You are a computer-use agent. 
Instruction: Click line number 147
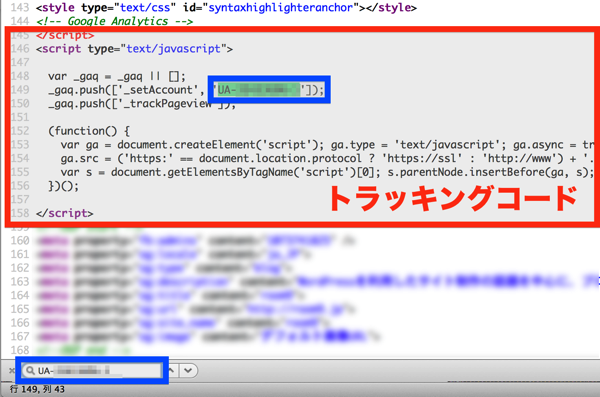tap(20, 62)
